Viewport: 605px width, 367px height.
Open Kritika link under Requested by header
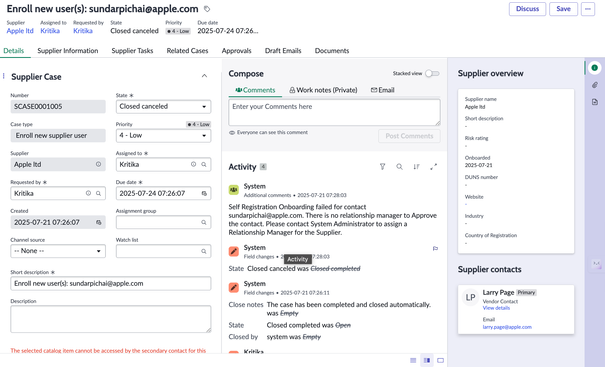tap(83, 31)
